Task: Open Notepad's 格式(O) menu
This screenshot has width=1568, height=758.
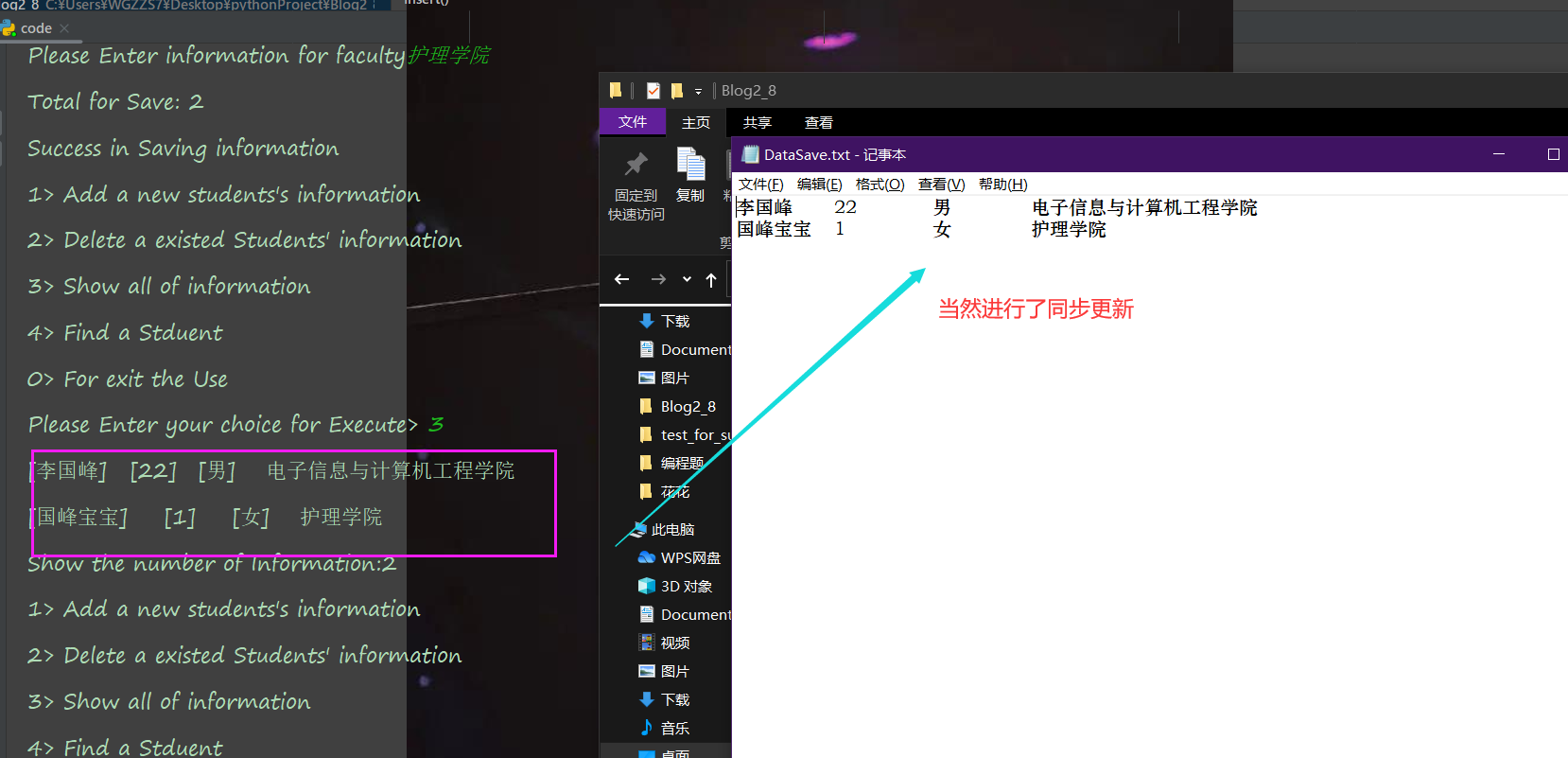Action: pyautogui.click(x=880, y=185)
